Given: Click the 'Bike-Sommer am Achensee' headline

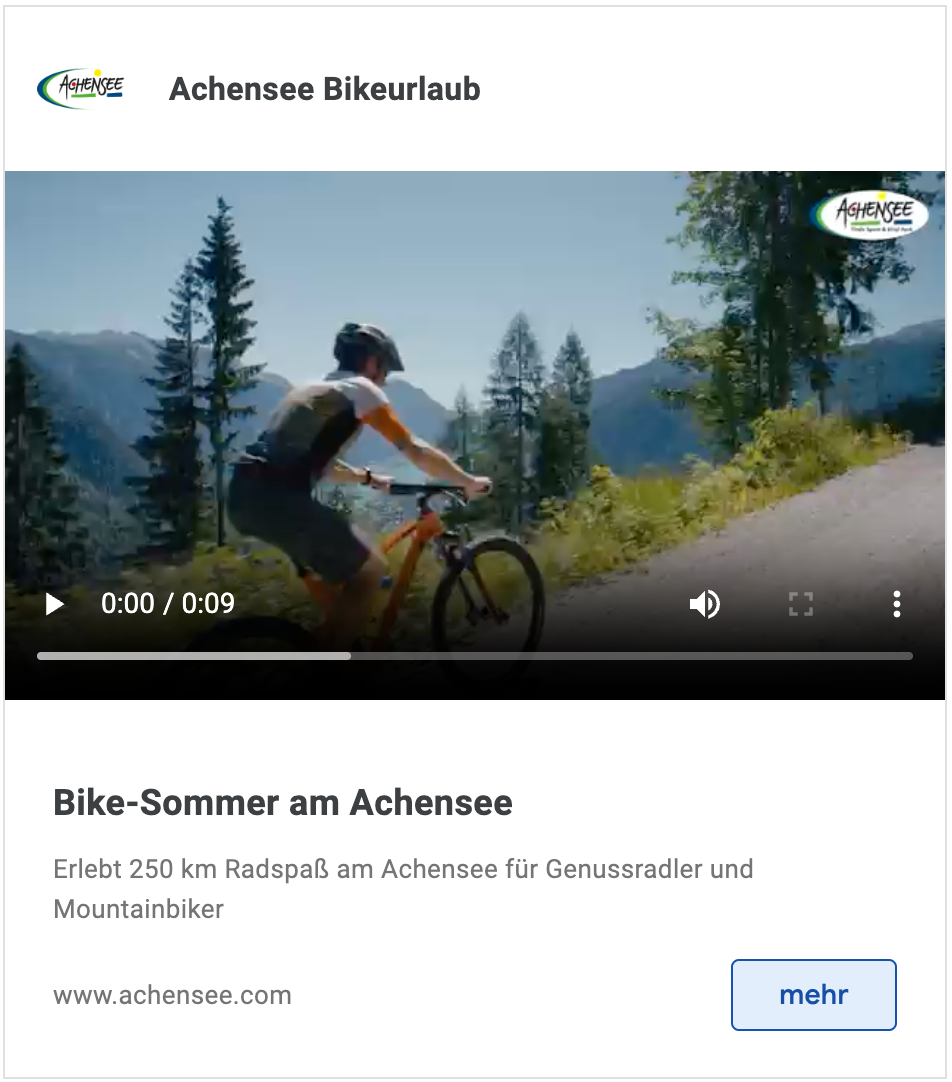Looking at the screenshot, I should 283,803.
